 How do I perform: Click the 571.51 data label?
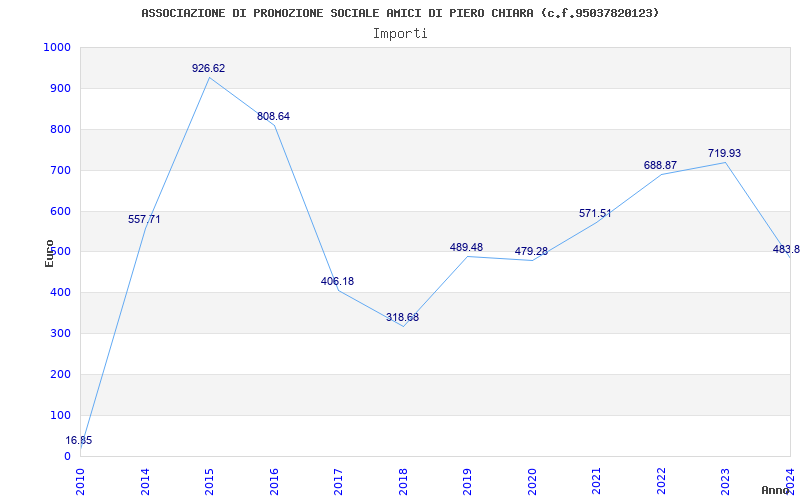pyautogui.click(x=595, y=213)
